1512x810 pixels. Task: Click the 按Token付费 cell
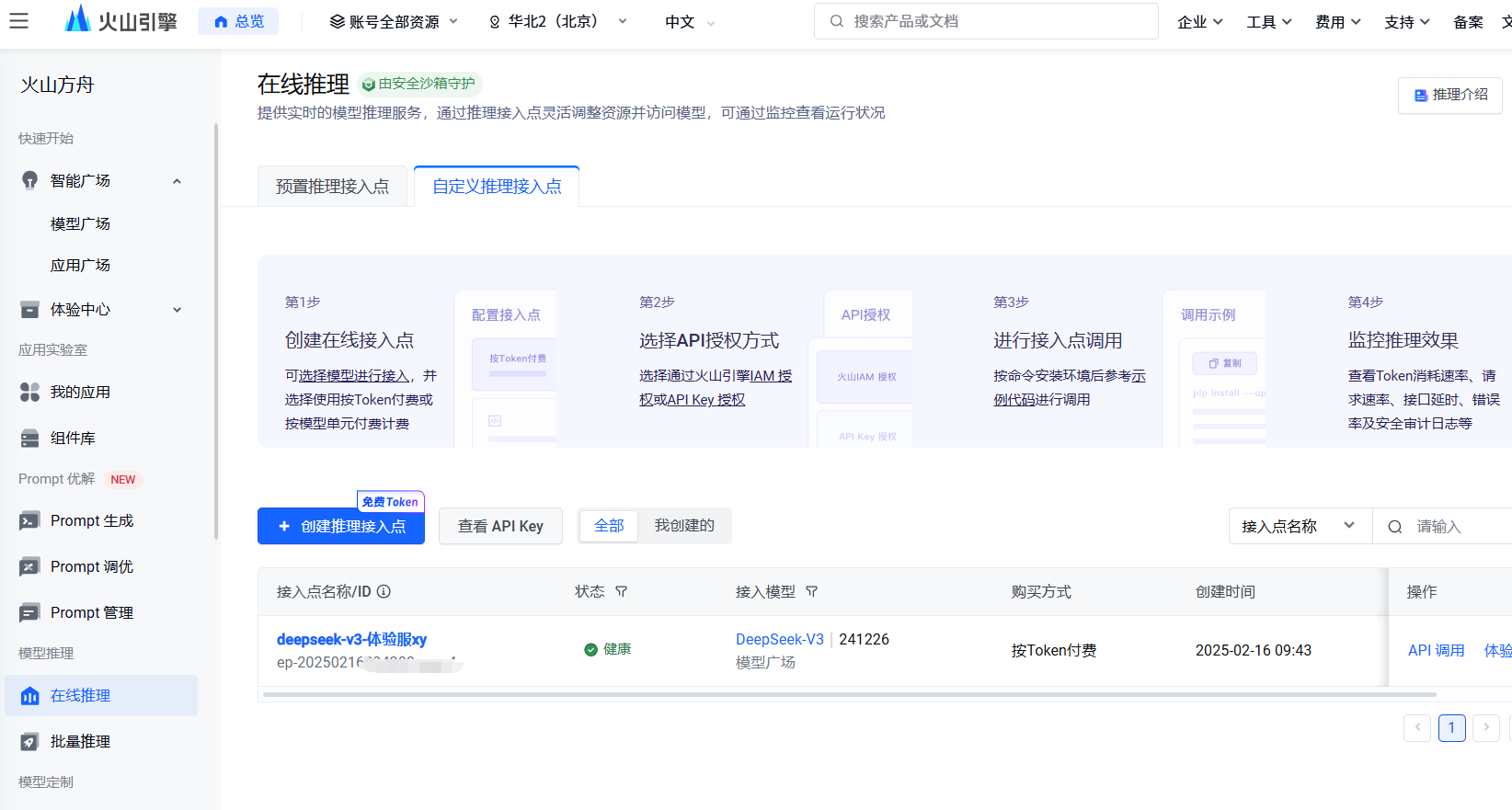(x=1054, y=650)
